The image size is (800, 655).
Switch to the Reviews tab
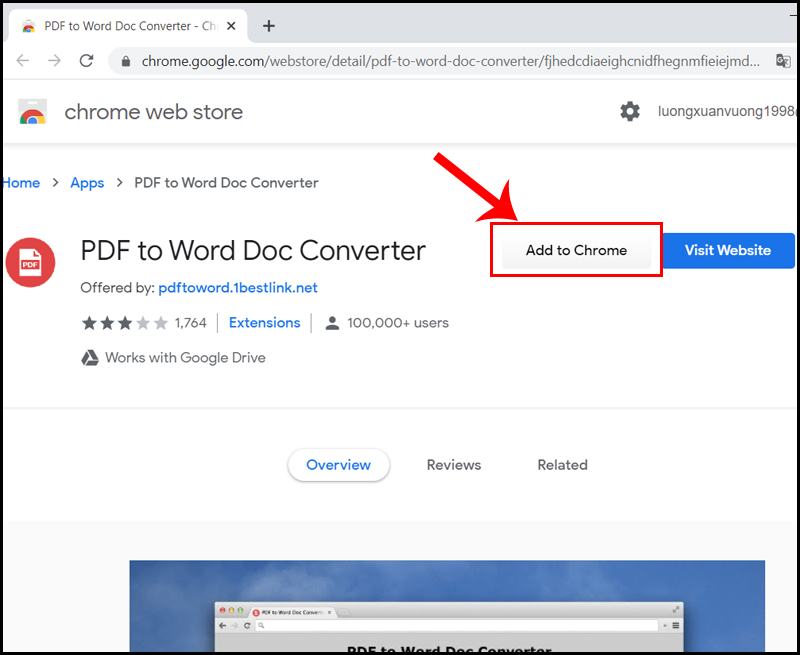pos(454,465)
